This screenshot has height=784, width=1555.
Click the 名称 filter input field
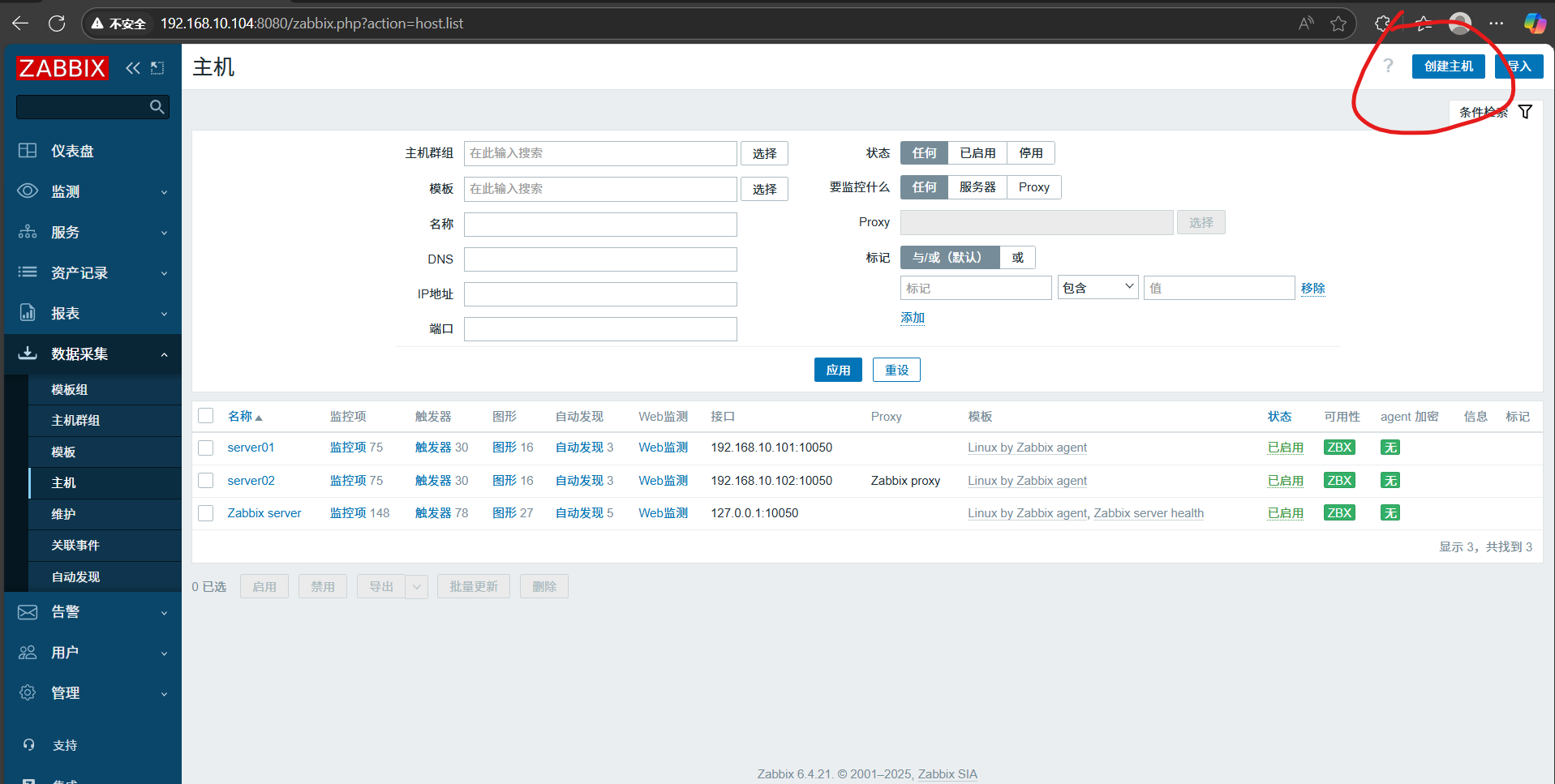pos(600,225)
